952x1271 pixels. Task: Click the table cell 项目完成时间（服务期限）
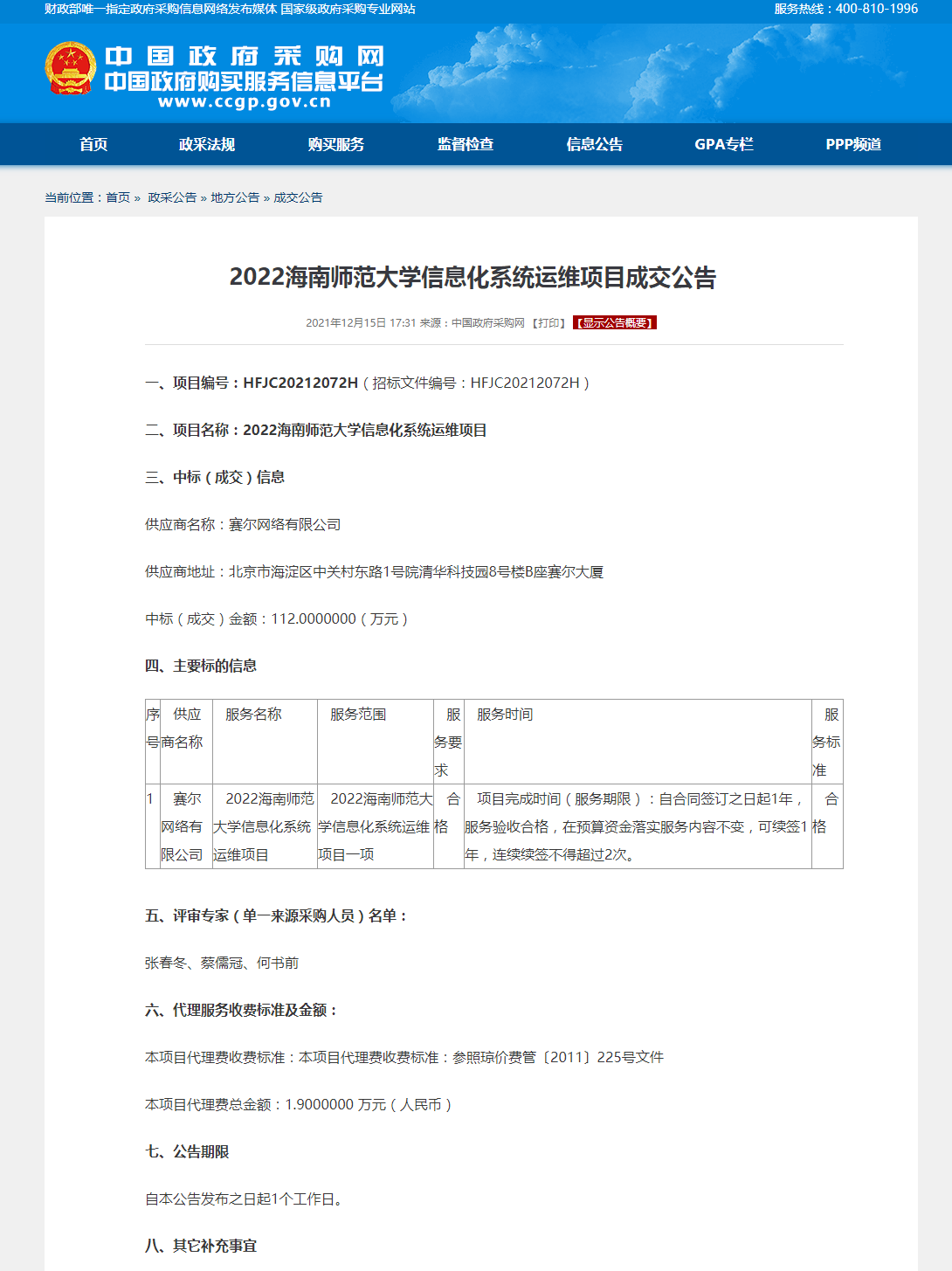point(638,826)
